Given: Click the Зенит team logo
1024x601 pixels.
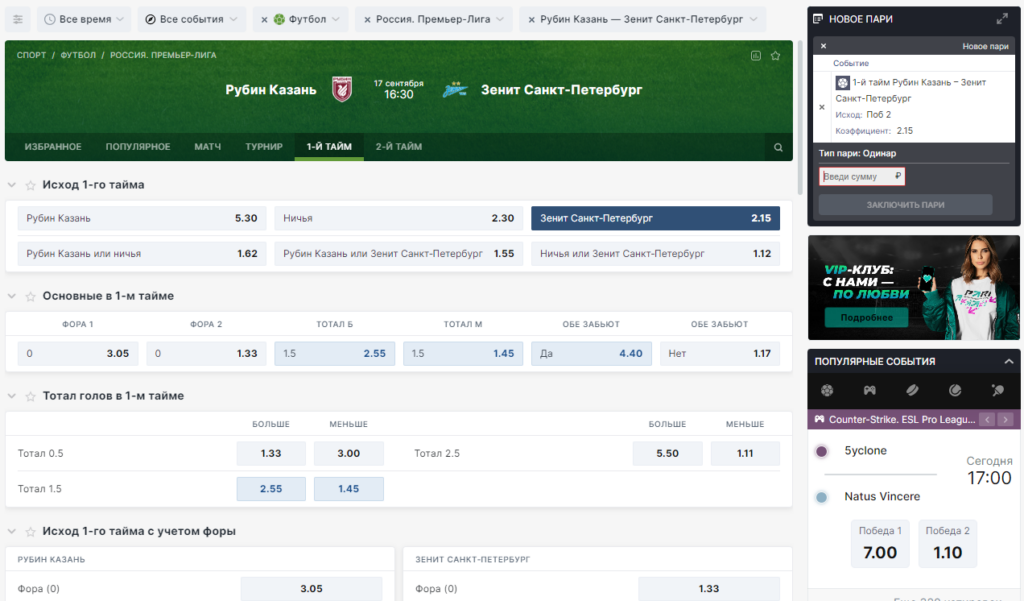Looking at the screenshot, I should (455, 89).
